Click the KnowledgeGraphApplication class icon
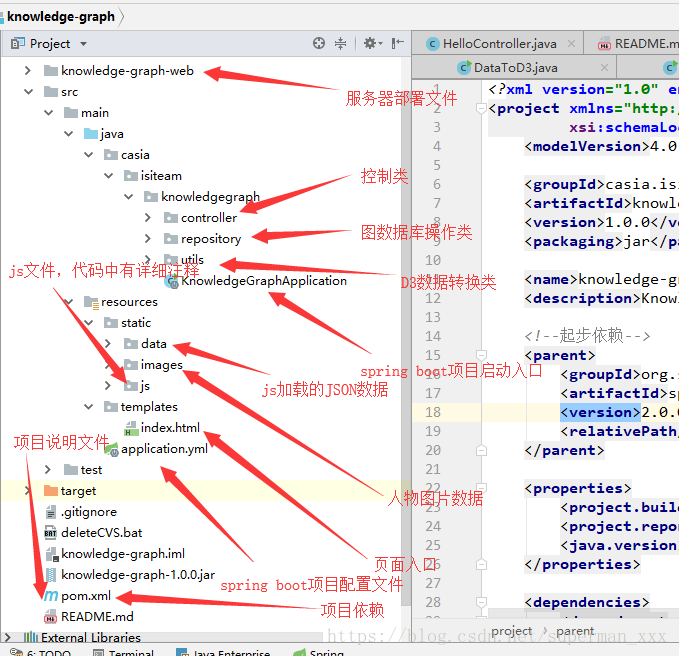 (x=172, y=282)
